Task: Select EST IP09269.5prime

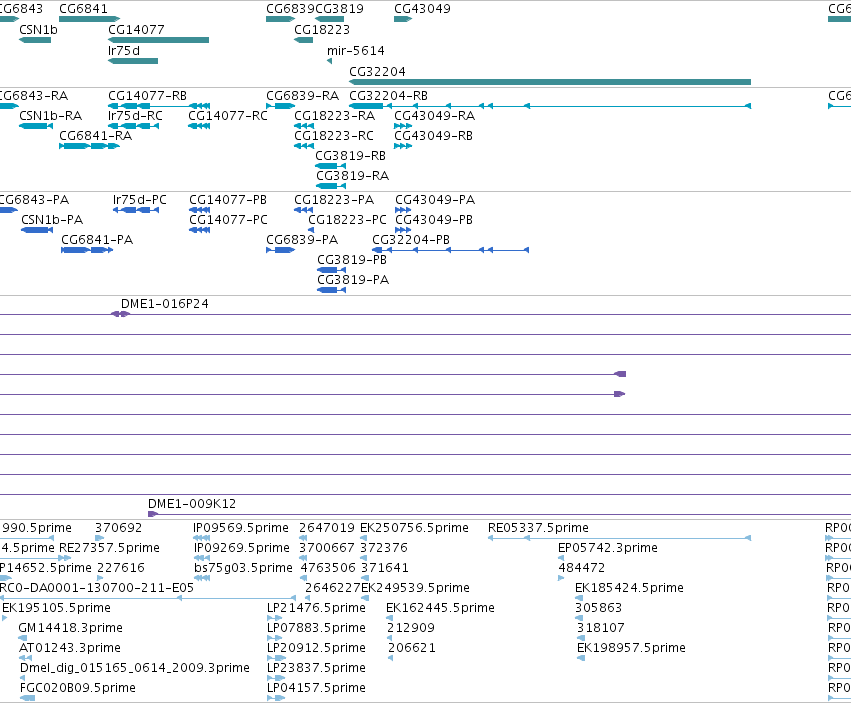Action: coord(202,558)
